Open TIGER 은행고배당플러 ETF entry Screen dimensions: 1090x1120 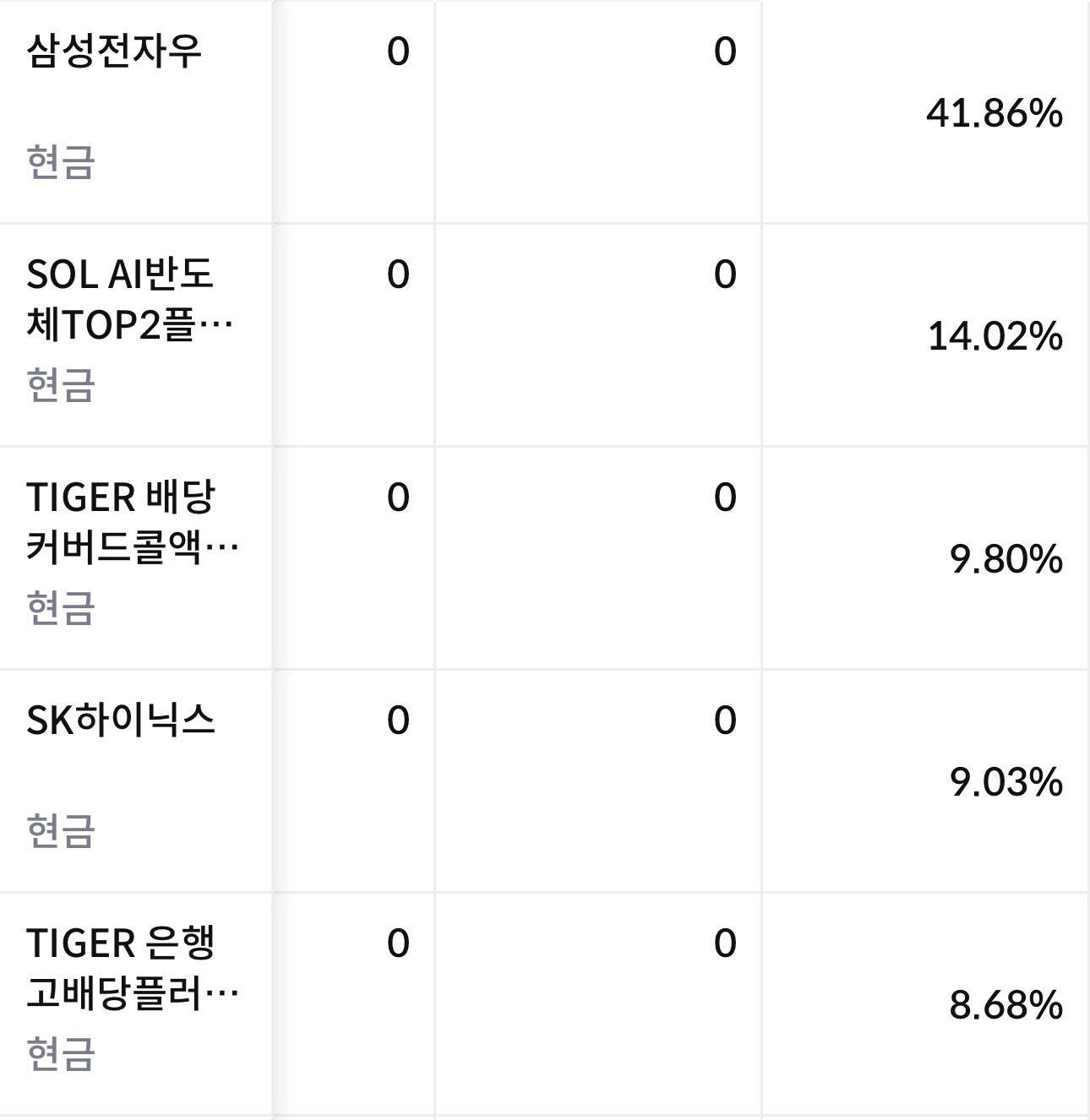(133, 969)
